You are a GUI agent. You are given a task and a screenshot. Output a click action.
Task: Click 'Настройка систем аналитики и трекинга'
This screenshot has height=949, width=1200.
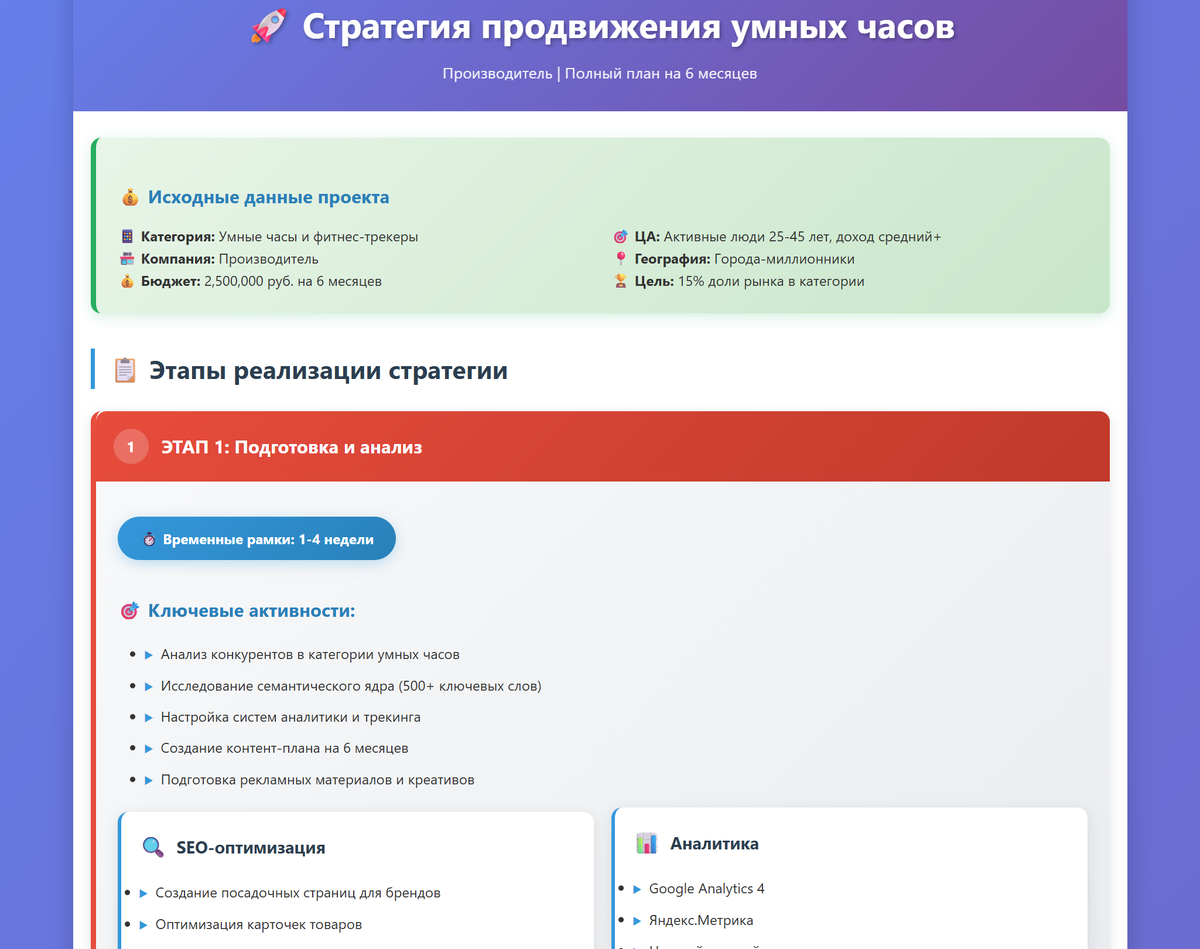(291, 717)
